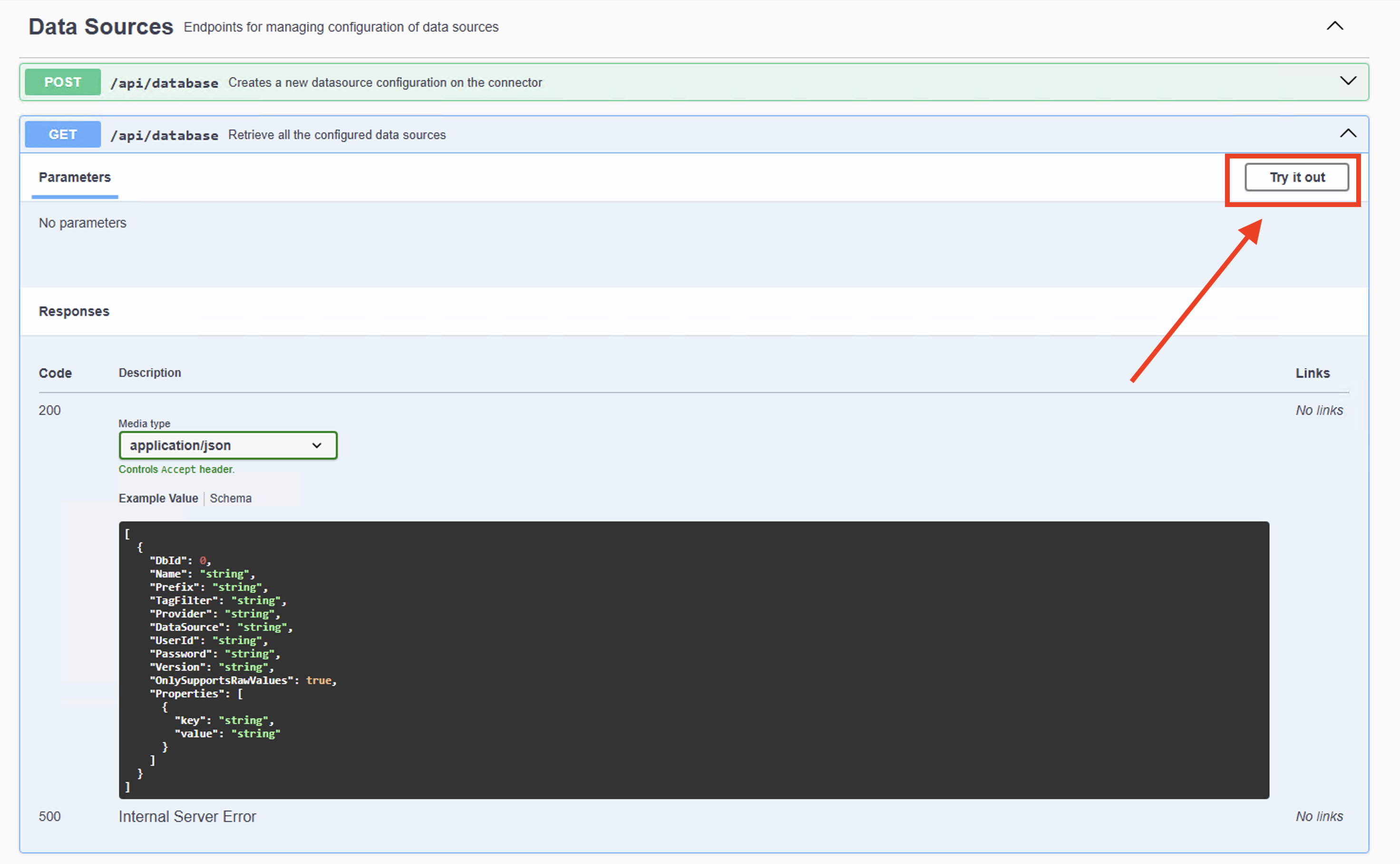Screen dimensions: 1400x864
Task: Click the Controls Accept header note
Action: 176,469
